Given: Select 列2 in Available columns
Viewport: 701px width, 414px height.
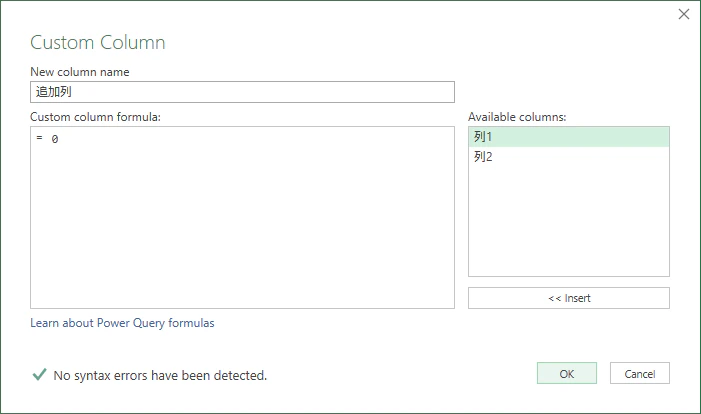Looking at the screenshot, I should (569, 156).
